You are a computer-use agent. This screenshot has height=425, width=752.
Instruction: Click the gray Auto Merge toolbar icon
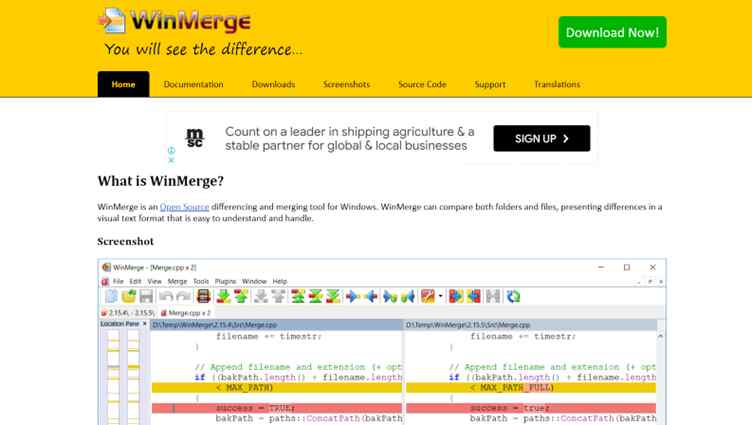pos(493,296)
